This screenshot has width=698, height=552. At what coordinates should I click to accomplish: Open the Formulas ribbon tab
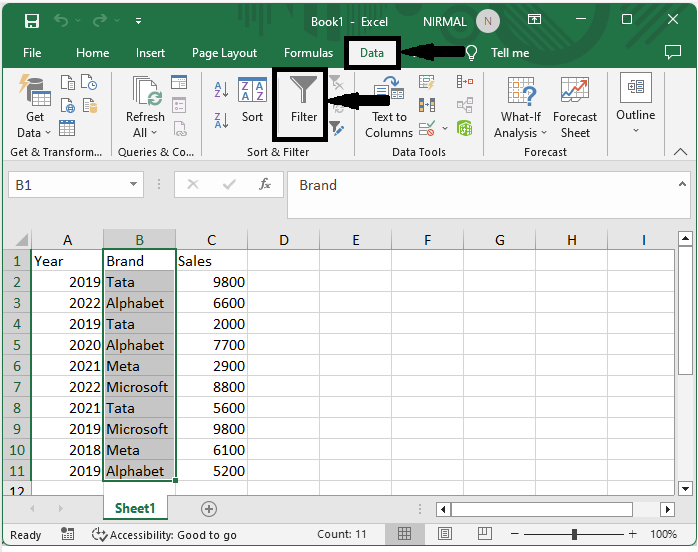tap(308, 53)
